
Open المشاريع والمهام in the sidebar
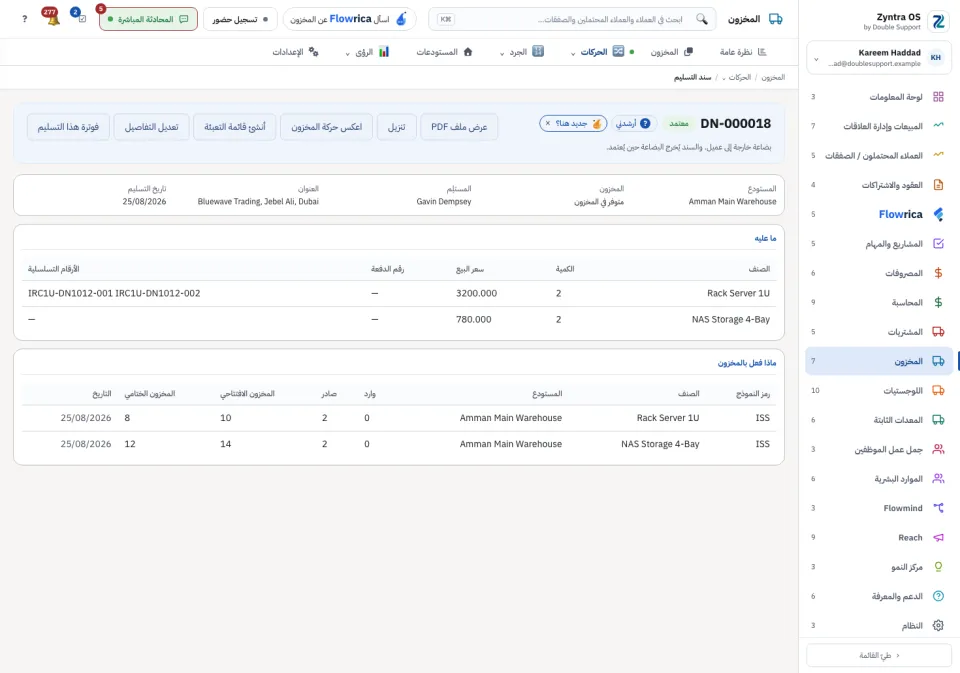coord(879,244)
